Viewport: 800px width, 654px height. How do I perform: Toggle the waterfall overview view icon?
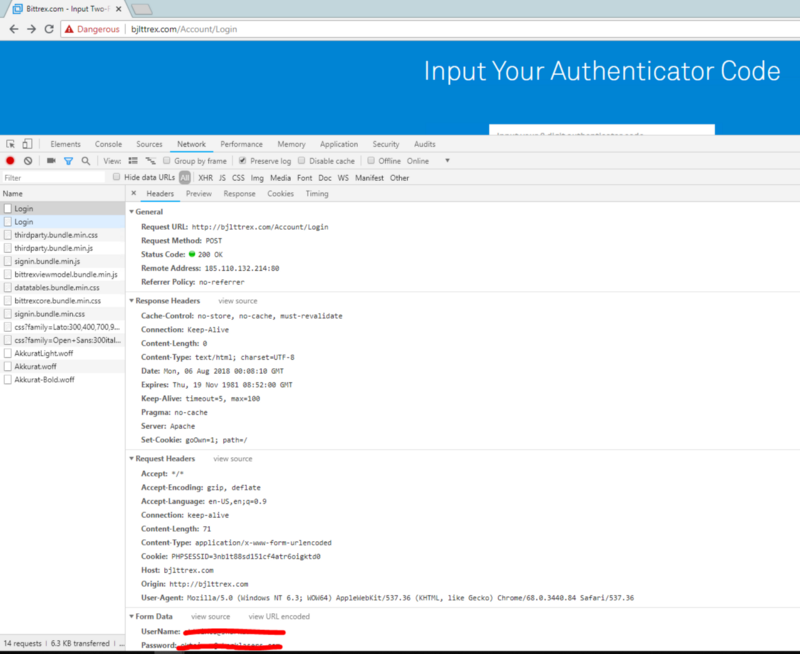151,161
